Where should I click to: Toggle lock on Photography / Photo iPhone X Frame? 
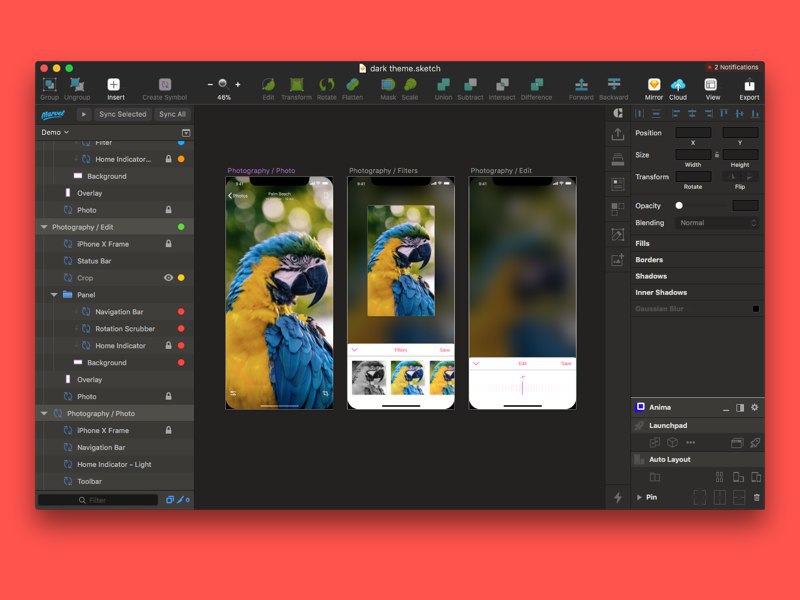pyautogui.click(x=168, y=430)
